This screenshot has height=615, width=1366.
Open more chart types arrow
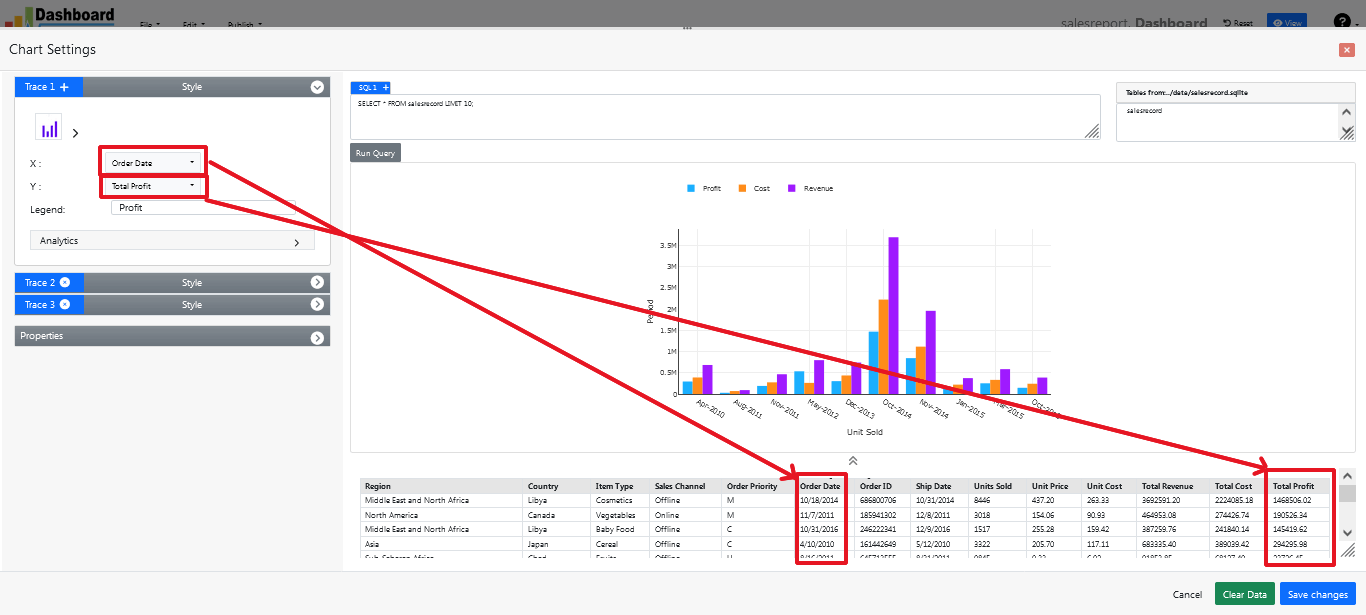pos(75,133)
